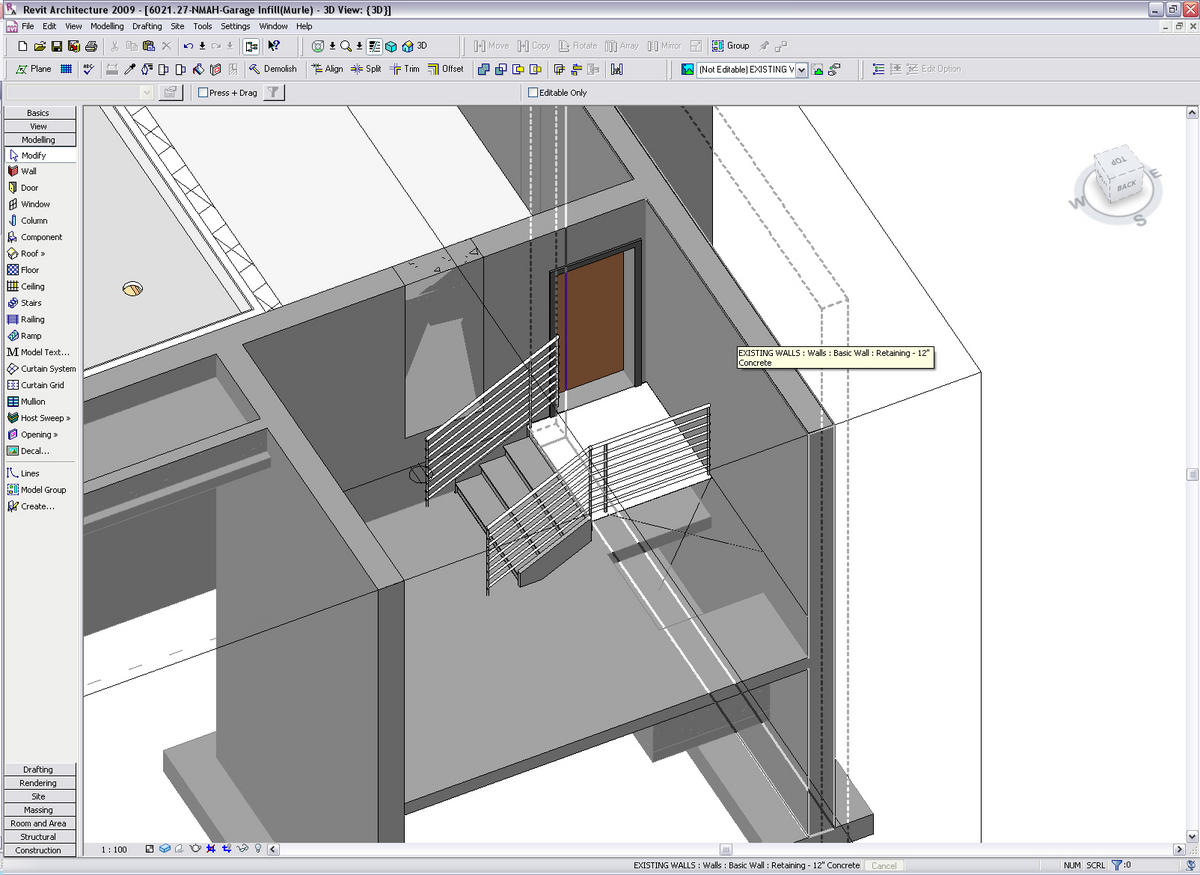Open the Settings menu

pos(235,26)
